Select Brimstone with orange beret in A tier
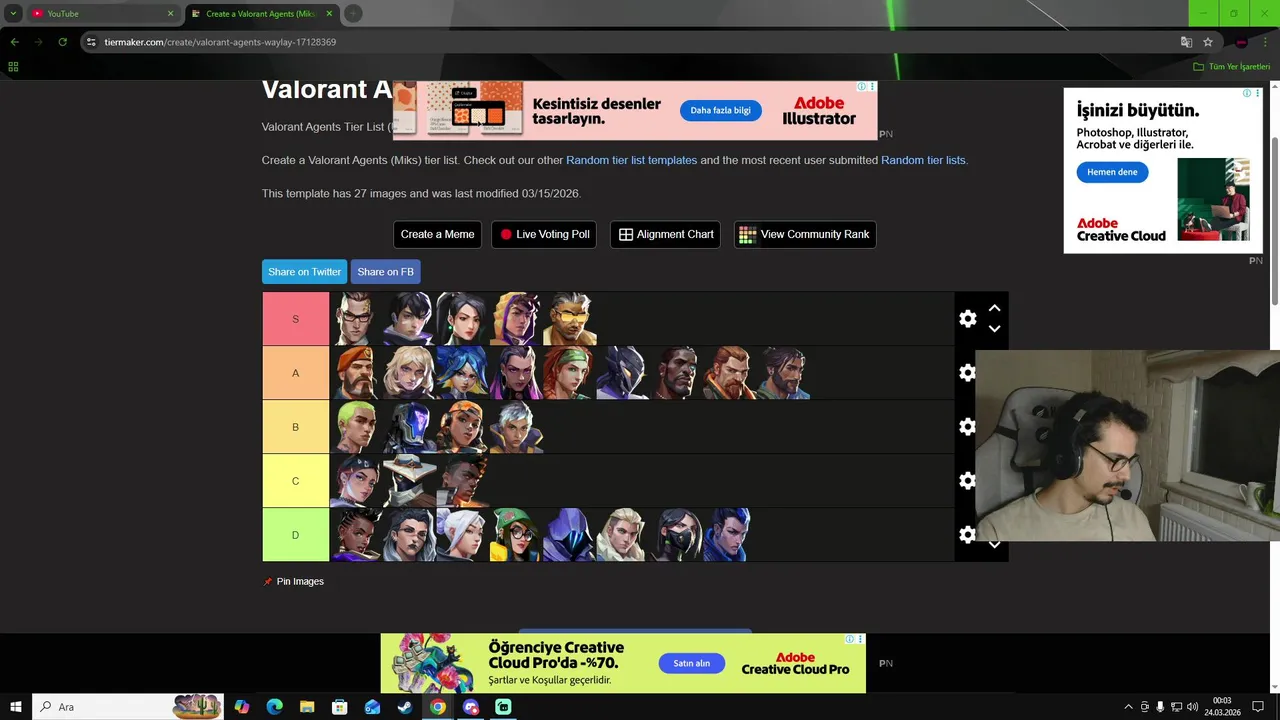The width and height of the screenshot is (1280, 720). click(357, 373)
